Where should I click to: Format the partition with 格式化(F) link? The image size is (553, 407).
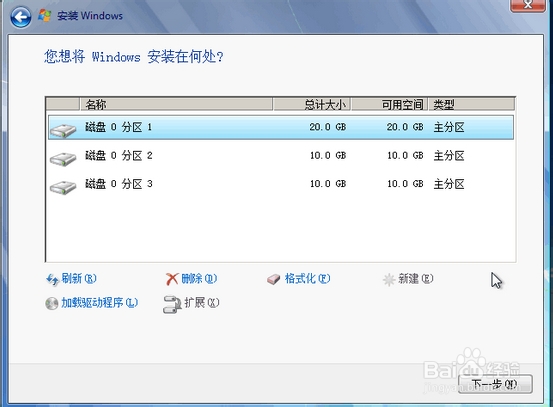tap(308, 279)
